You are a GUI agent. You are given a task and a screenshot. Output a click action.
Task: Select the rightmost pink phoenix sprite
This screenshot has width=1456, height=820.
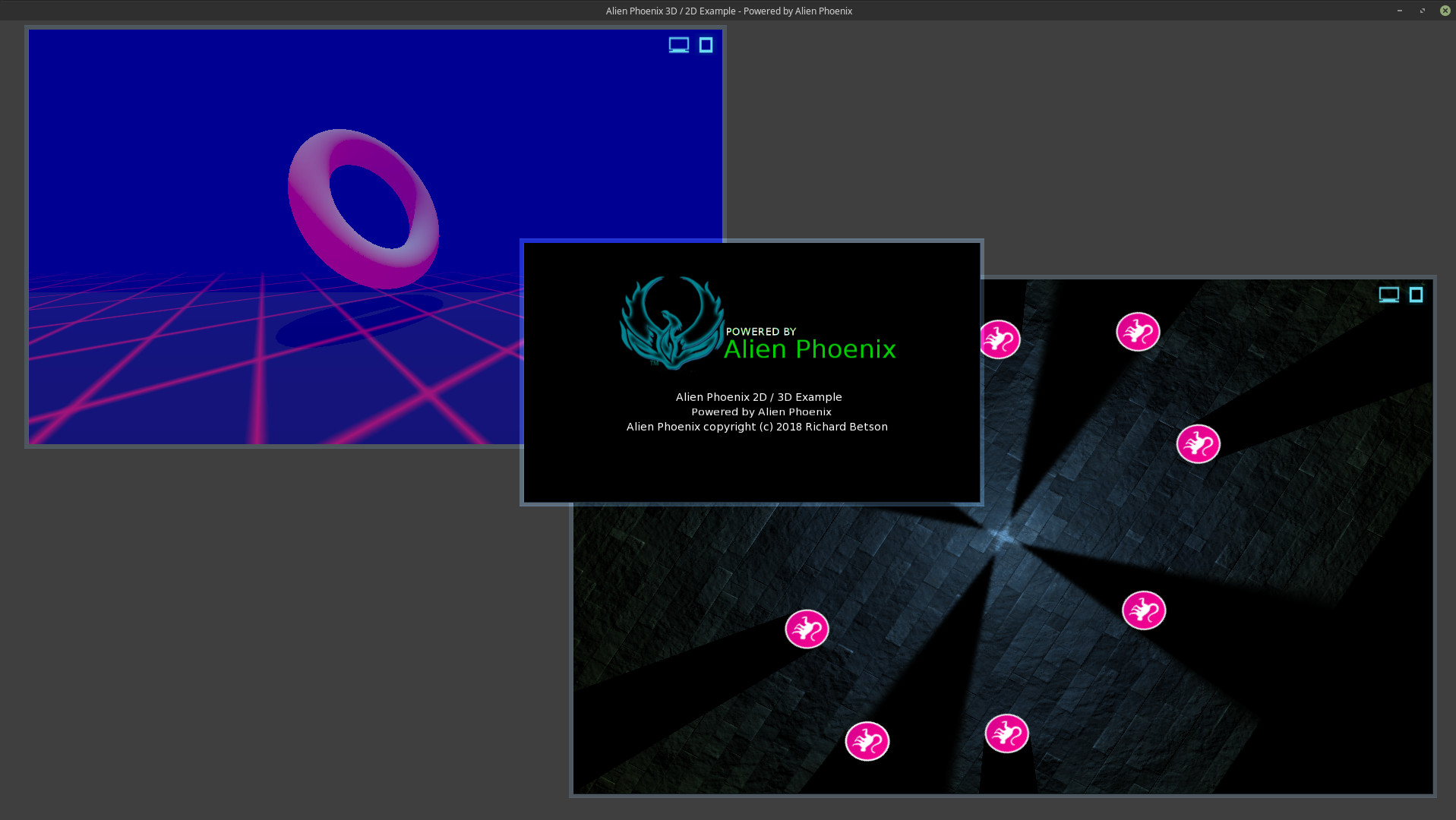coord(1198,443)
